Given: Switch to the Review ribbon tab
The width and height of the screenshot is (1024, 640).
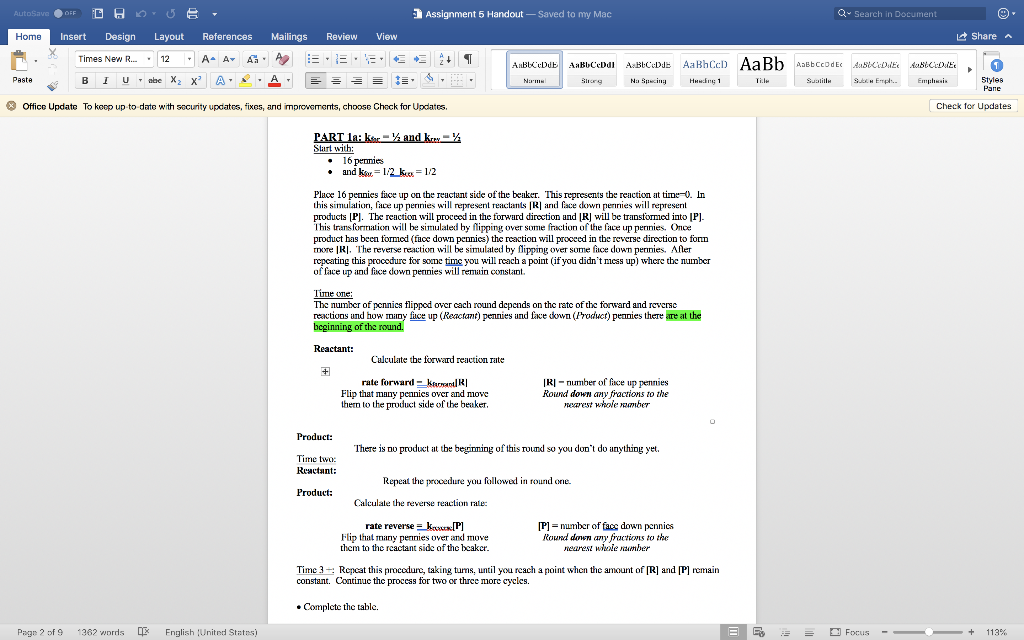Looking at the screenshot, I should (341, 36).
